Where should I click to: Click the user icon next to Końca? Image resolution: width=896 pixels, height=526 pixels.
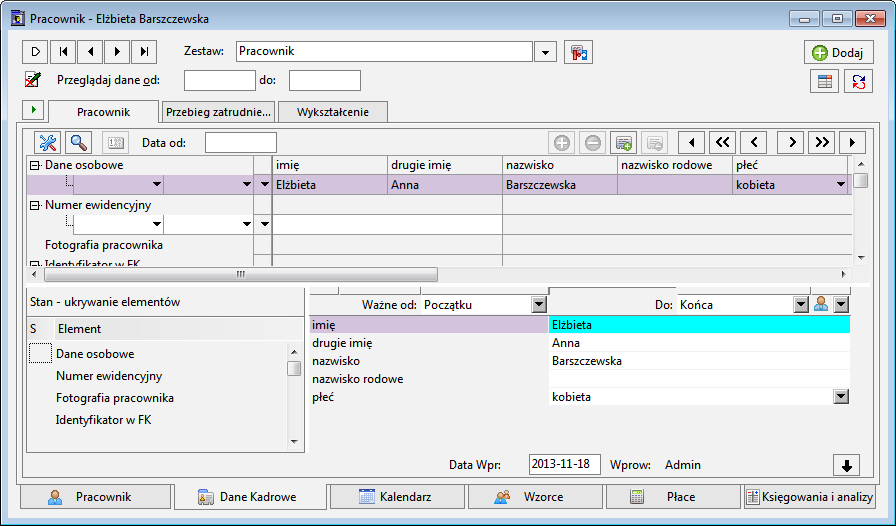pyautogui.click(x=821, y=305)
